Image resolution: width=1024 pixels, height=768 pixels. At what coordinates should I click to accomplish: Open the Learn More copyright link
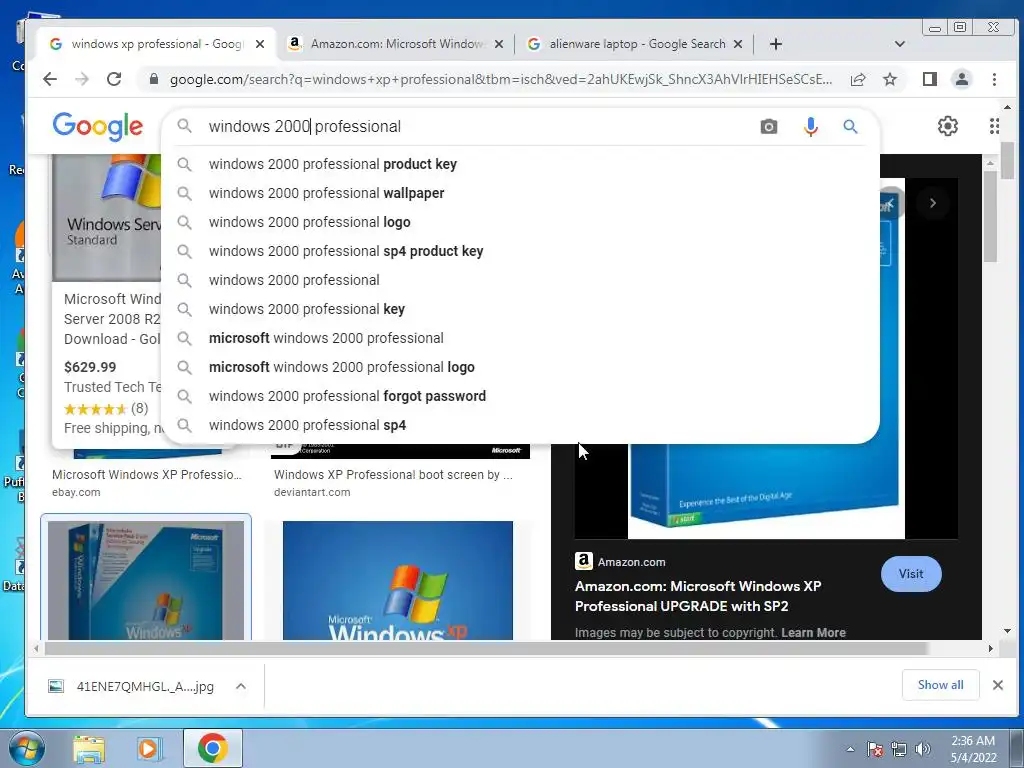tap(813, 632)
